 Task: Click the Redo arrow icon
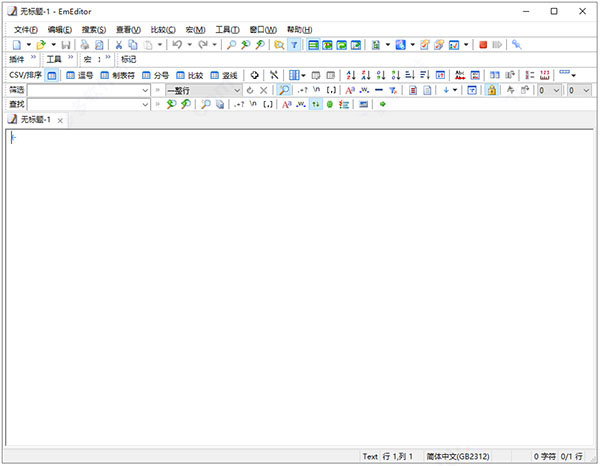[202, 45]
